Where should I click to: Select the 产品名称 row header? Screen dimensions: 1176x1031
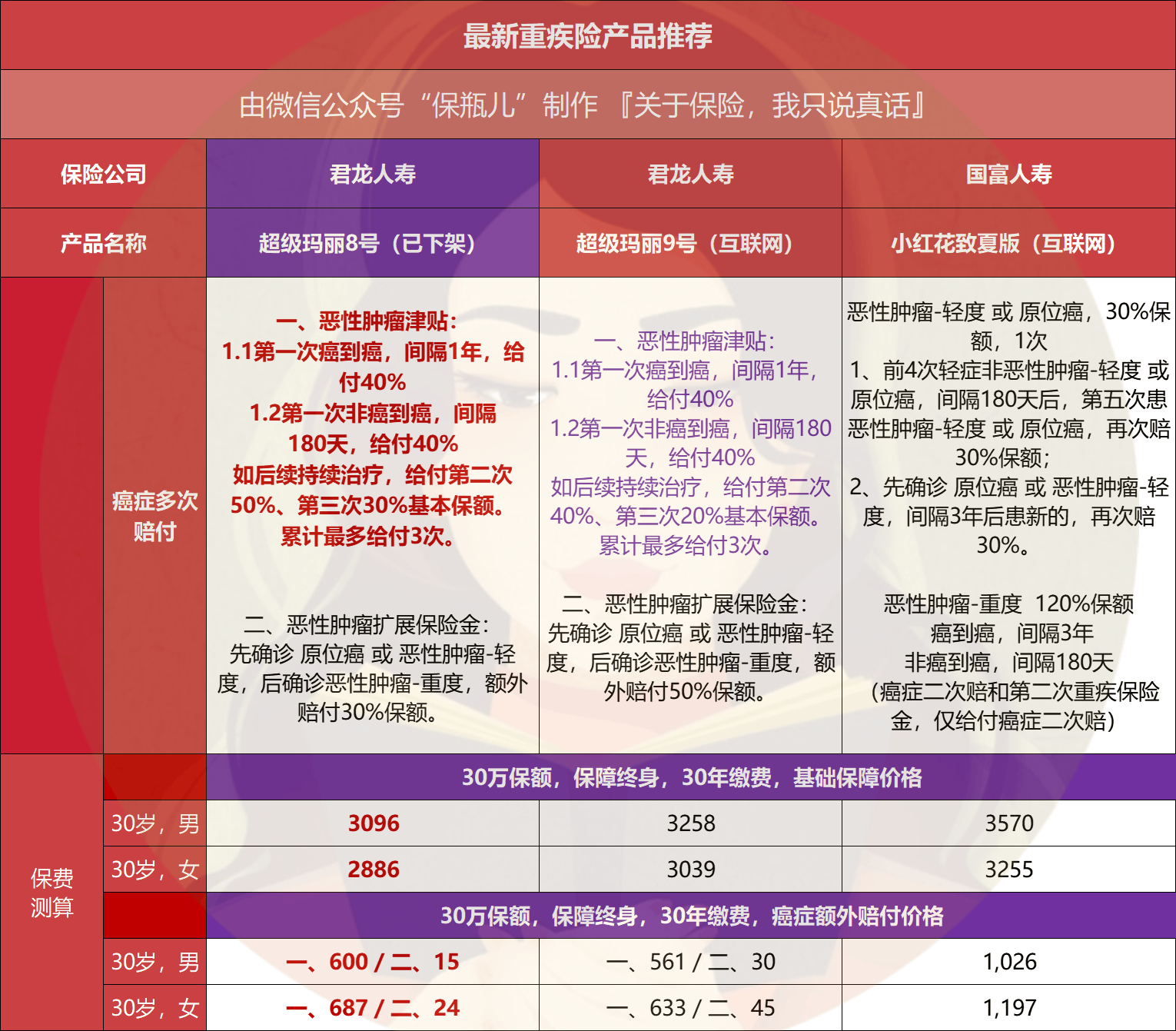[x=104, y=244]
